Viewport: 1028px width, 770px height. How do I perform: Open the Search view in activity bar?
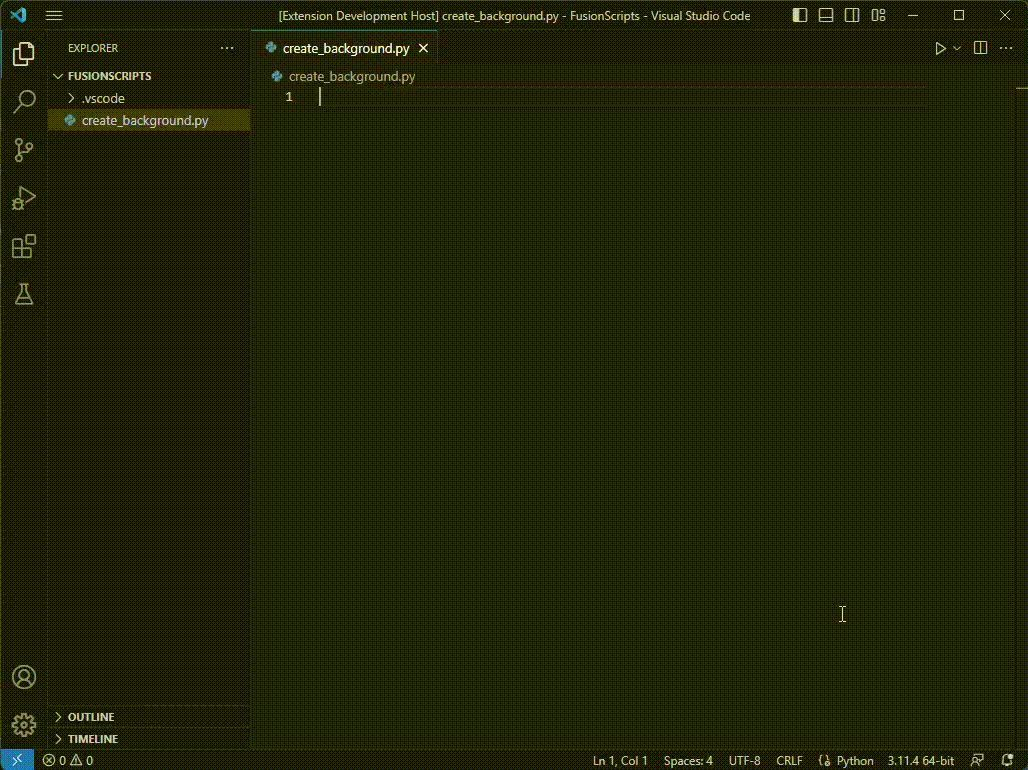click(x=24, y=102)
